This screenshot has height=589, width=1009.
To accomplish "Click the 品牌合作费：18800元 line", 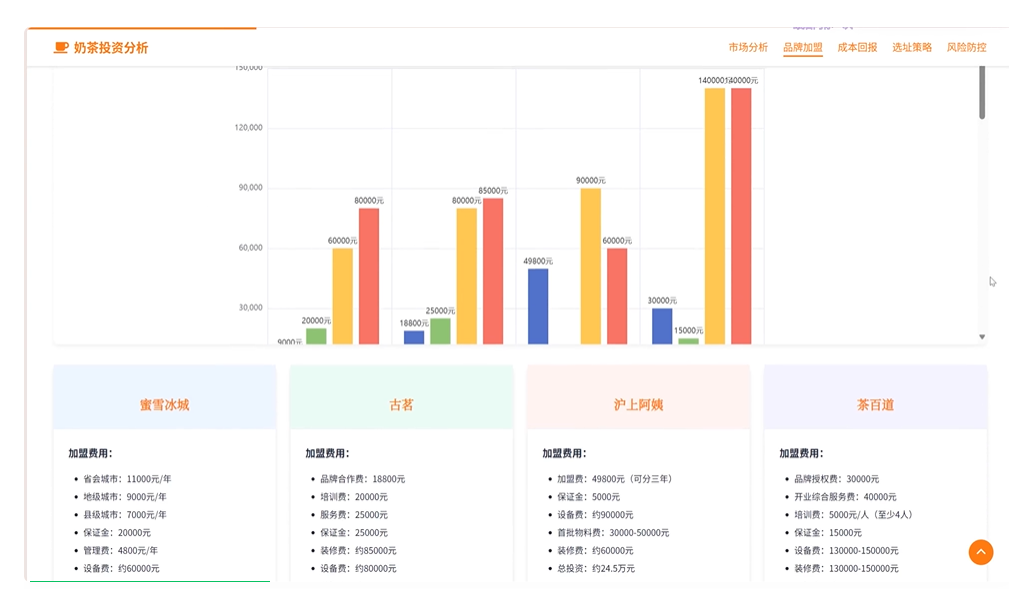I will (x=363, y=479).
